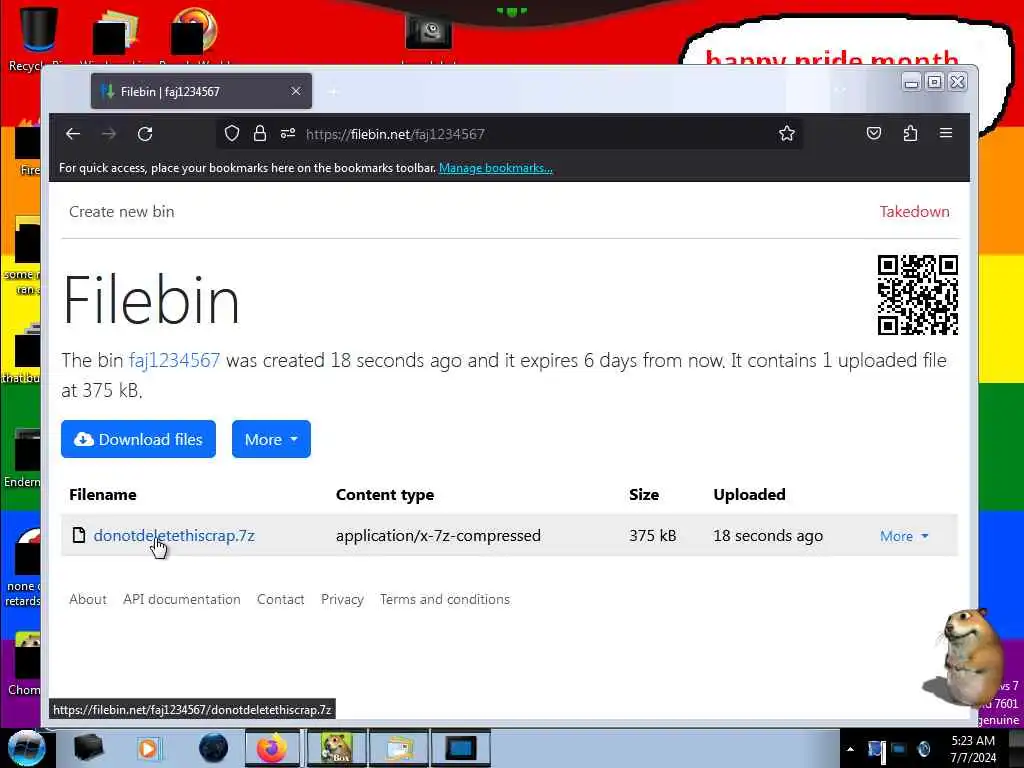Click the file icon beside donotdeletethiscrap.7z
This screenshot has width=1024, height=768.
[79, 536]
